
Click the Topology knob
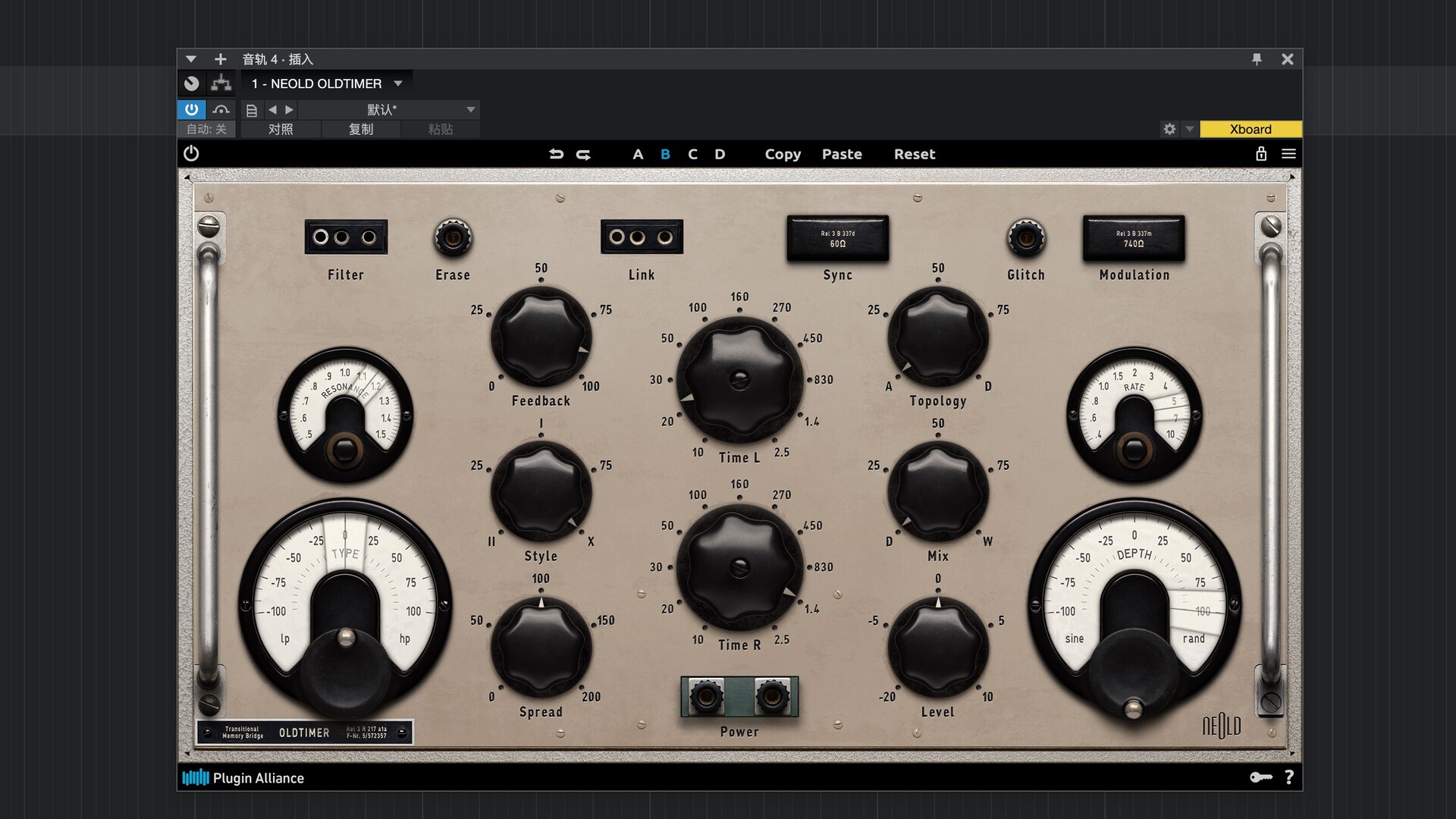(x=938, y=336)
